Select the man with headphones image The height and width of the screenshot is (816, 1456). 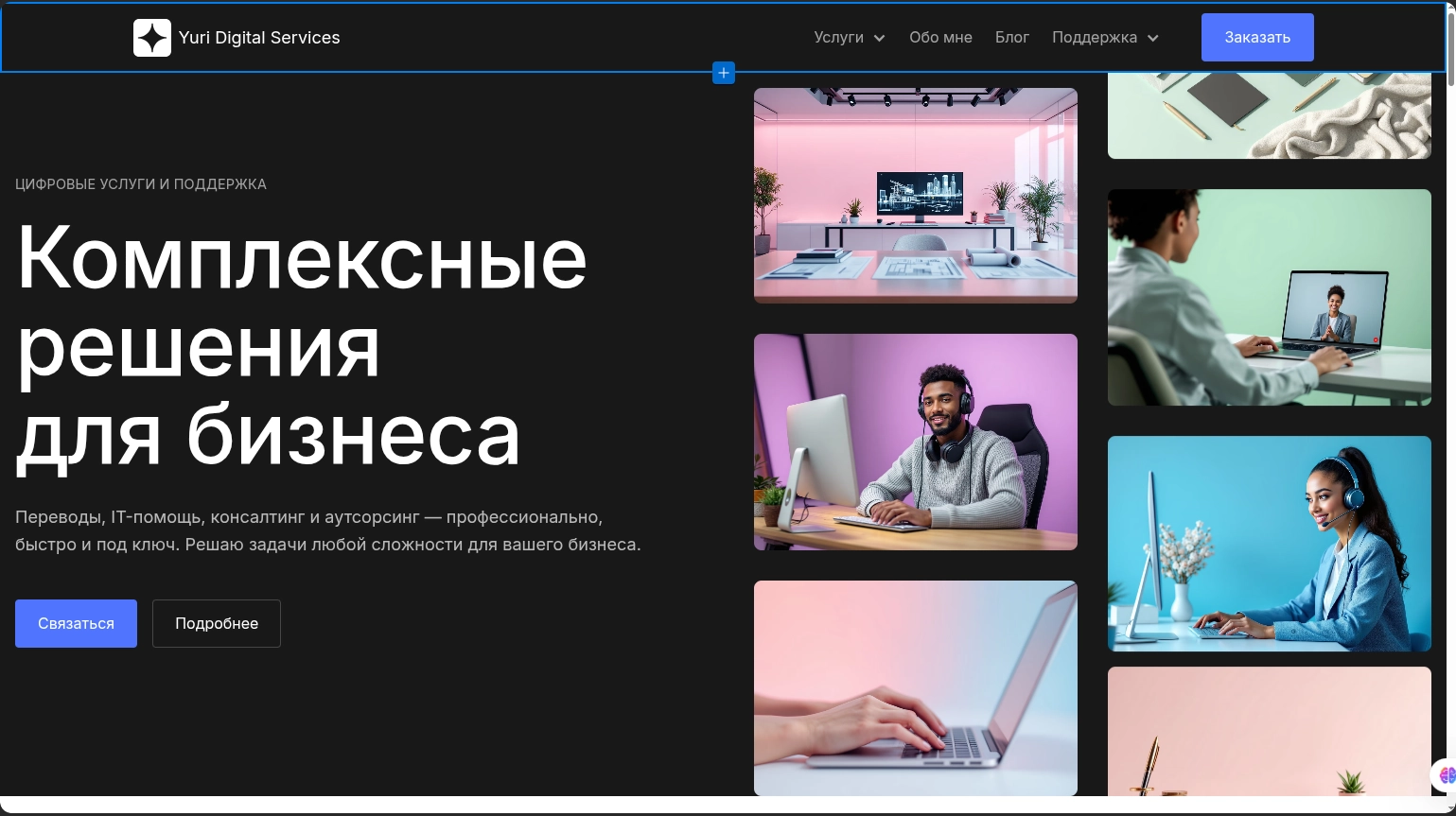[915, 442]
